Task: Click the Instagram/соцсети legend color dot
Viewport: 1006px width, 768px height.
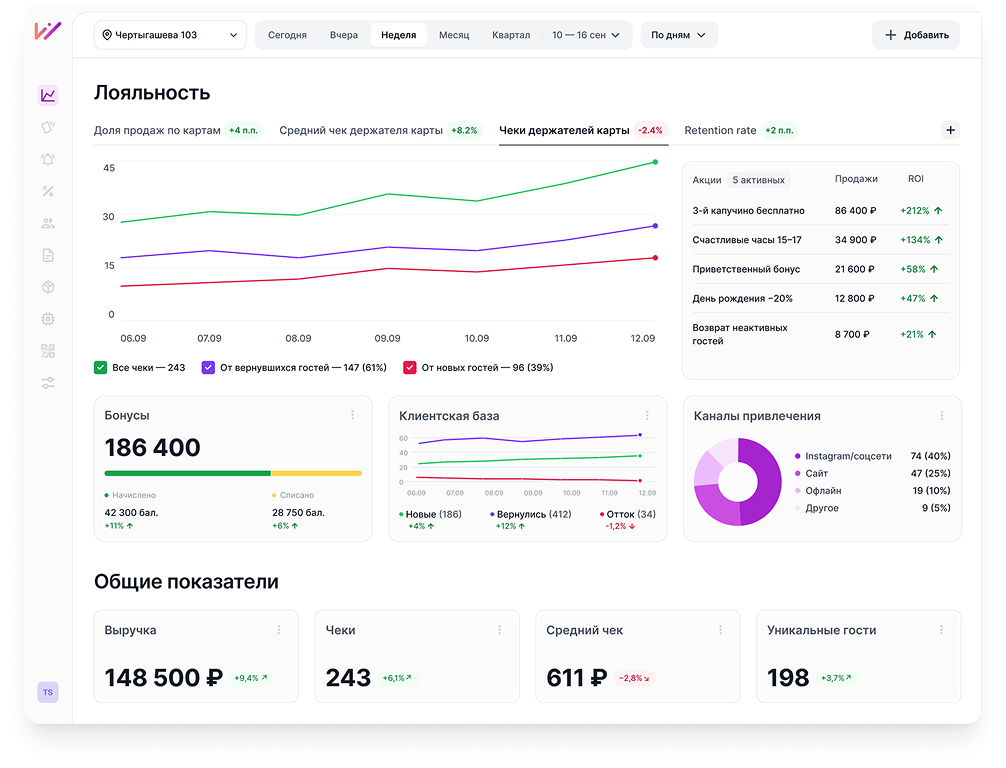Action: [797, 456]
